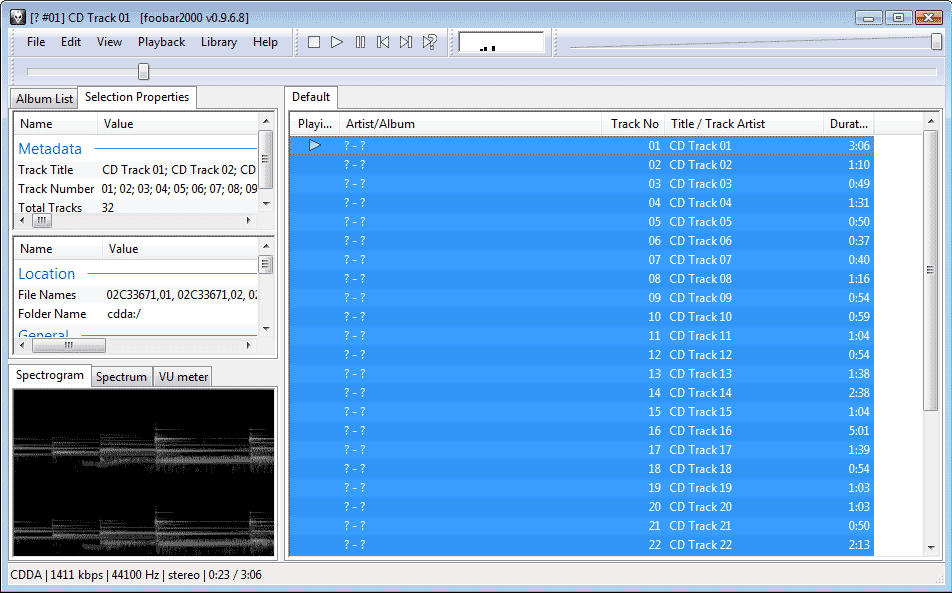The image size is (952, 593).
Task: Select CD Track 16 in playlist
Action: tap(582, 430)
